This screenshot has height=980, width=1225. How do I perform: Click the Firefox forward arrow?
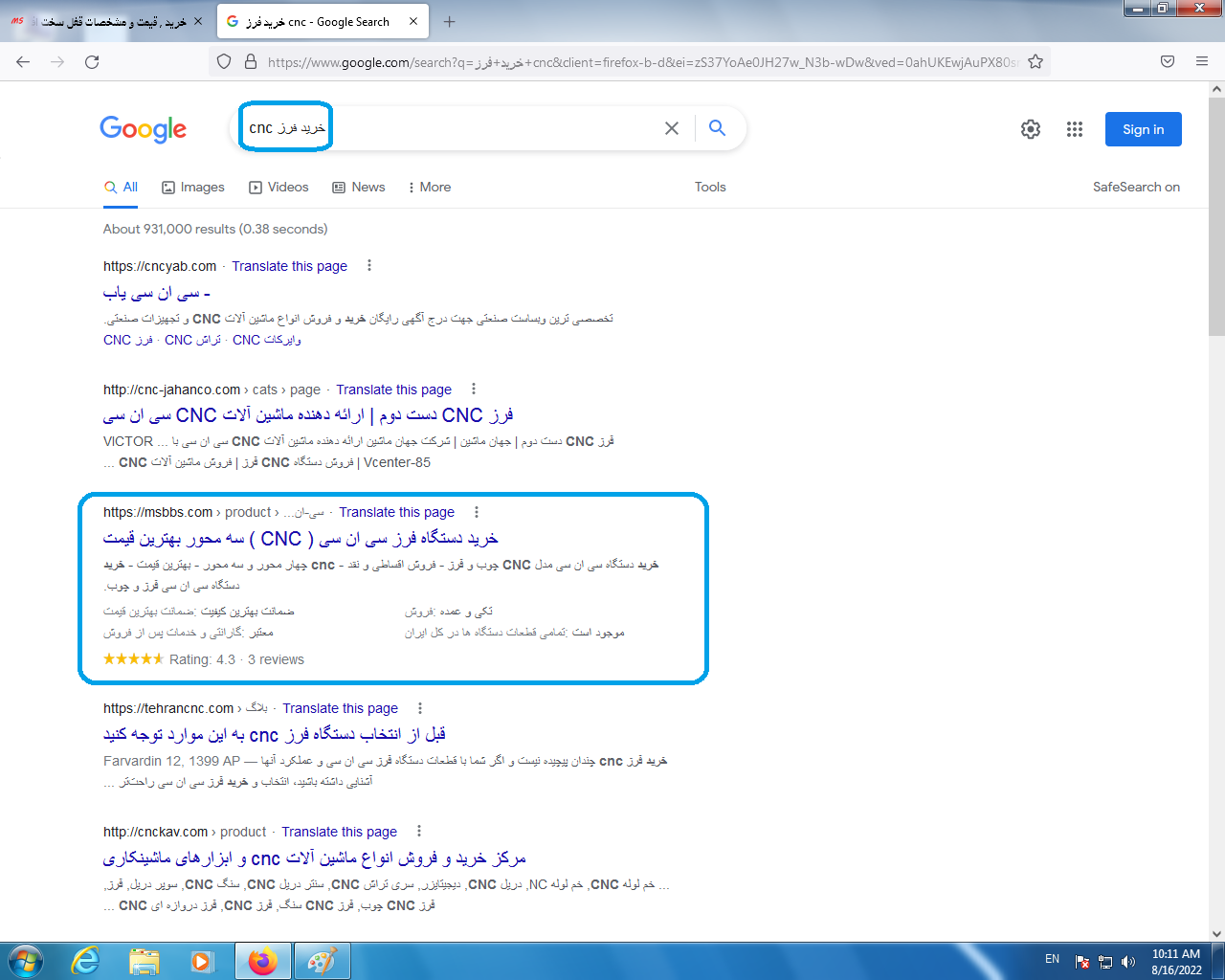(57, 61)
